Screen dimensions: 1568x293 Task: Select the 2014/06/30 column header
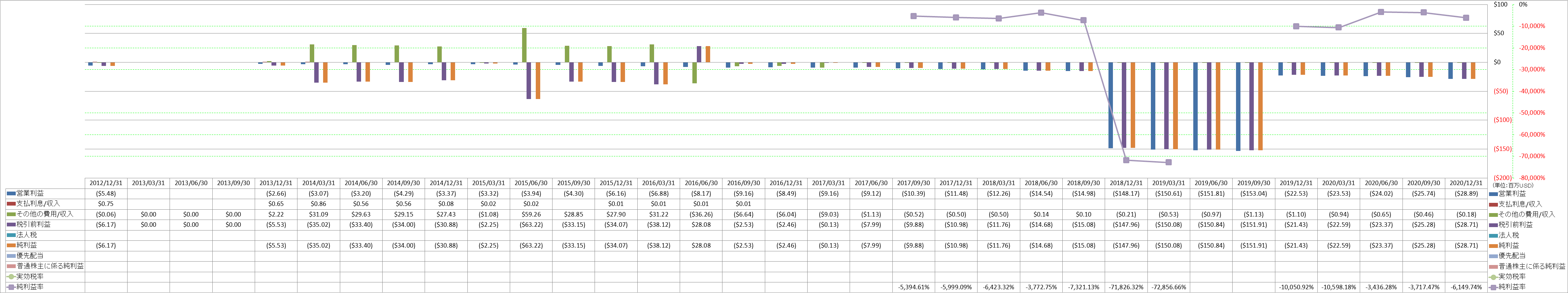(361, 183)
